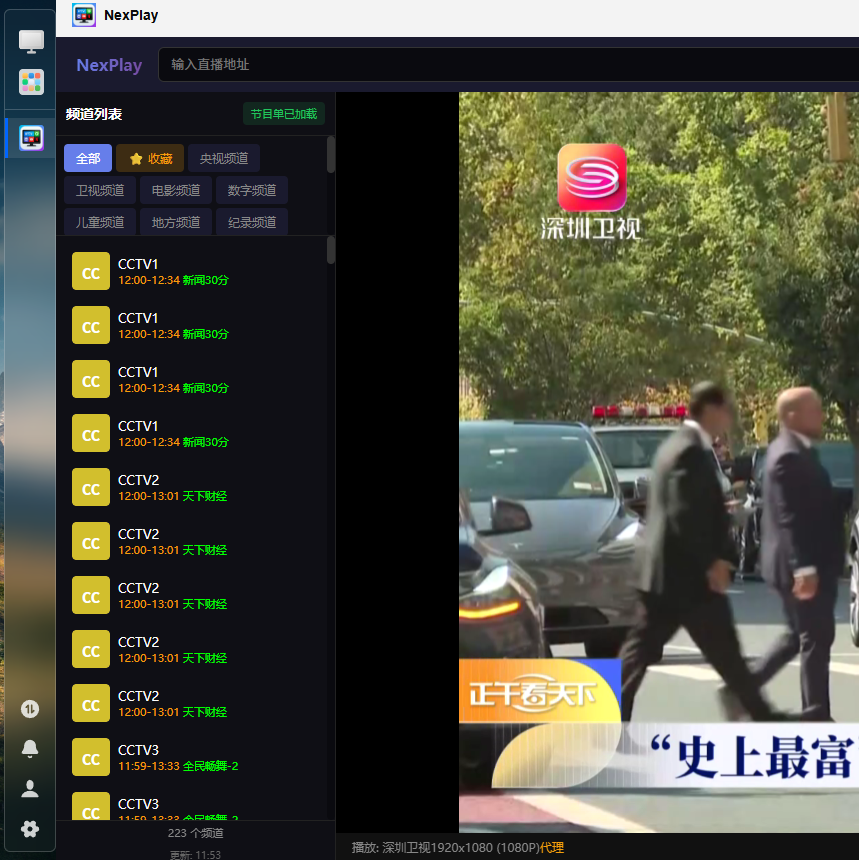Click the 频道列表 panel heading
Image resolution: width=859 pixels, height=860 pixels.
(x=94, y=114)
